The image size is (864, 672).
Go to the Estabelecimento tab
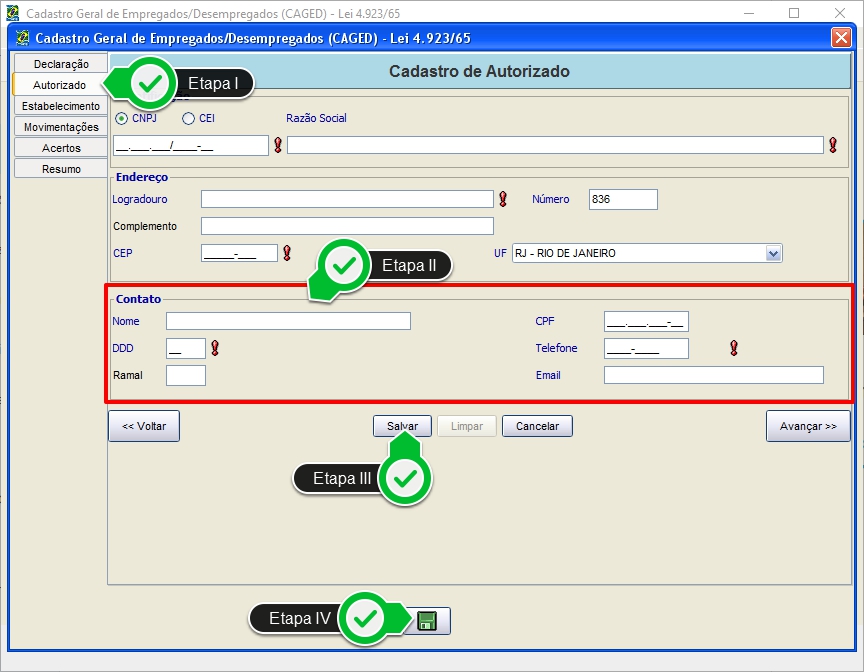click(x=61, y=106)
